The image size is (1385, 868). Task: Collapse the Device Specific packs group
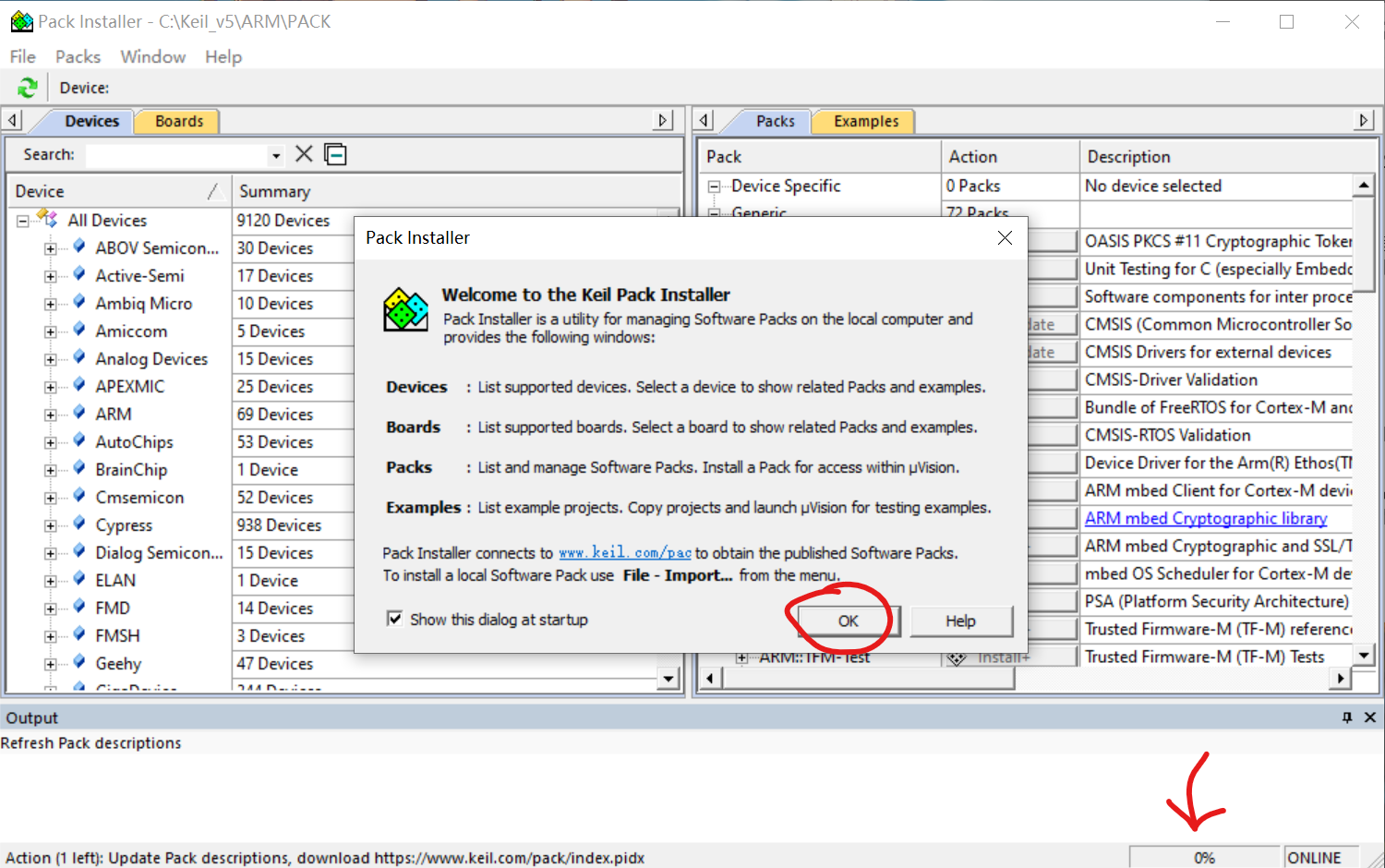coord(714,187)
